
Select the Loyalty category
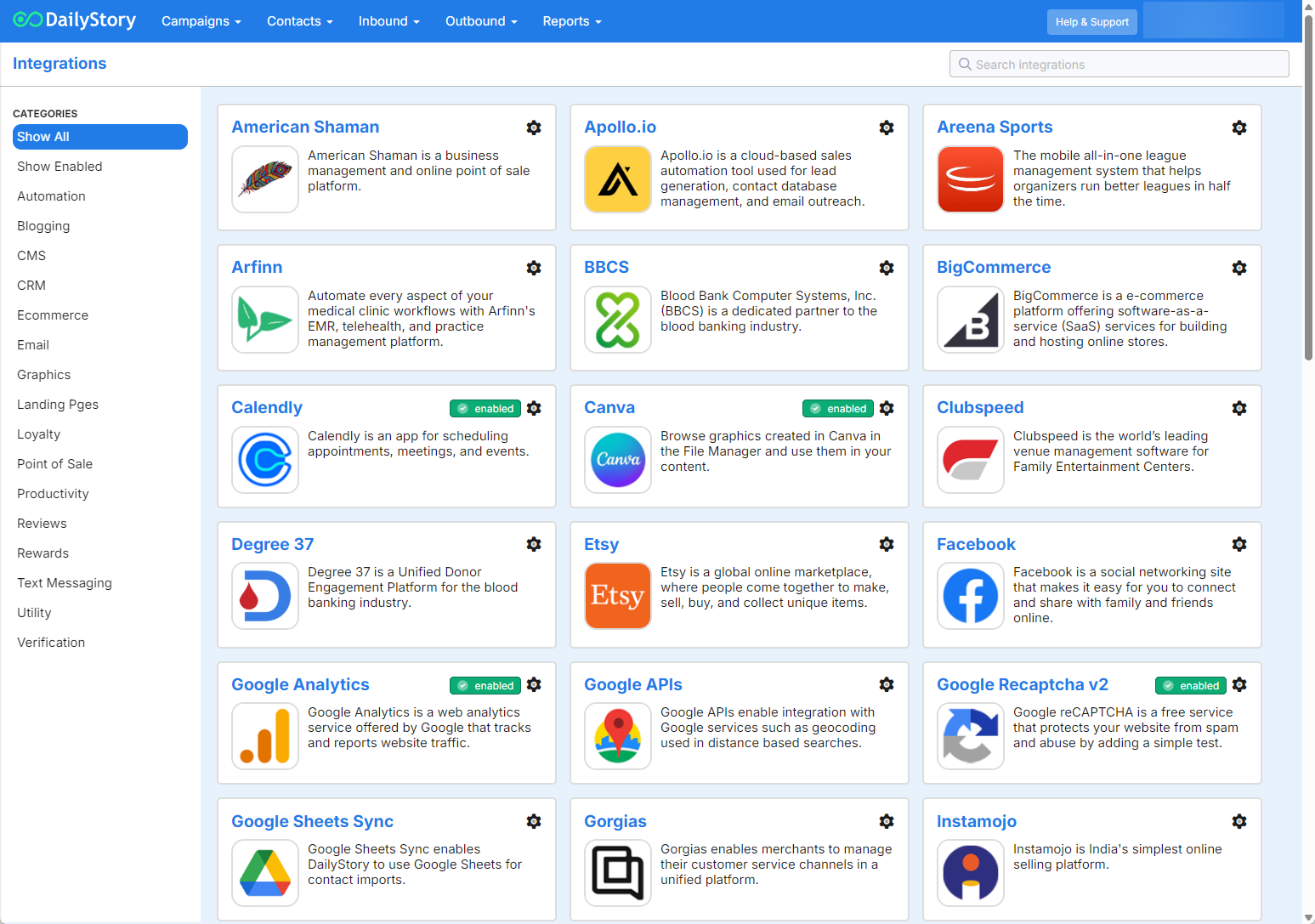tap(100, 434)
